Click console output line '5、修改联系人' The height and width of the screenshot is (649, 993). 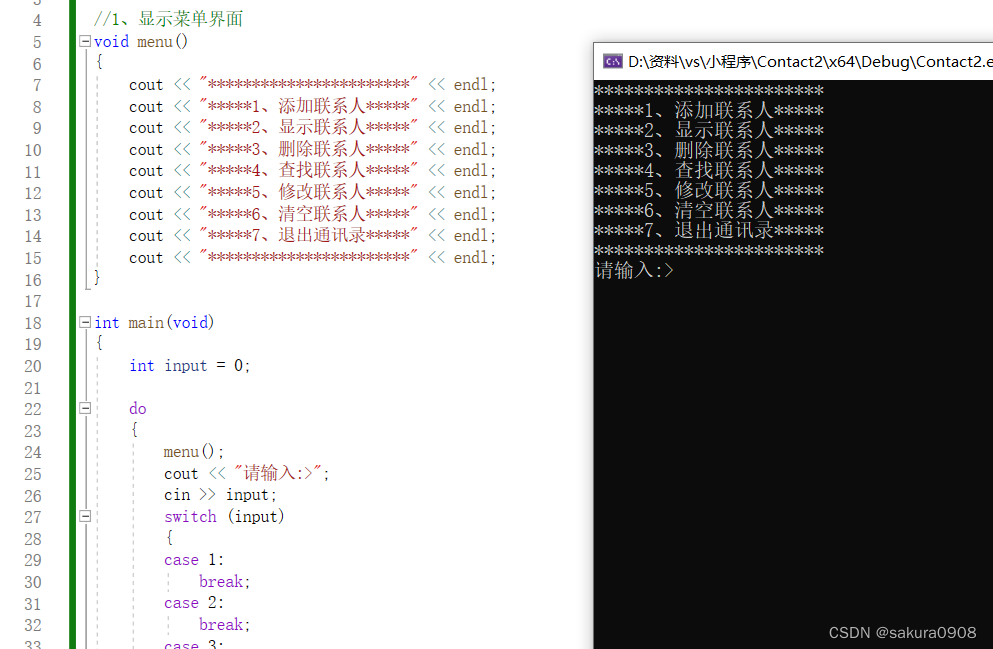click(x=709, y=191)
